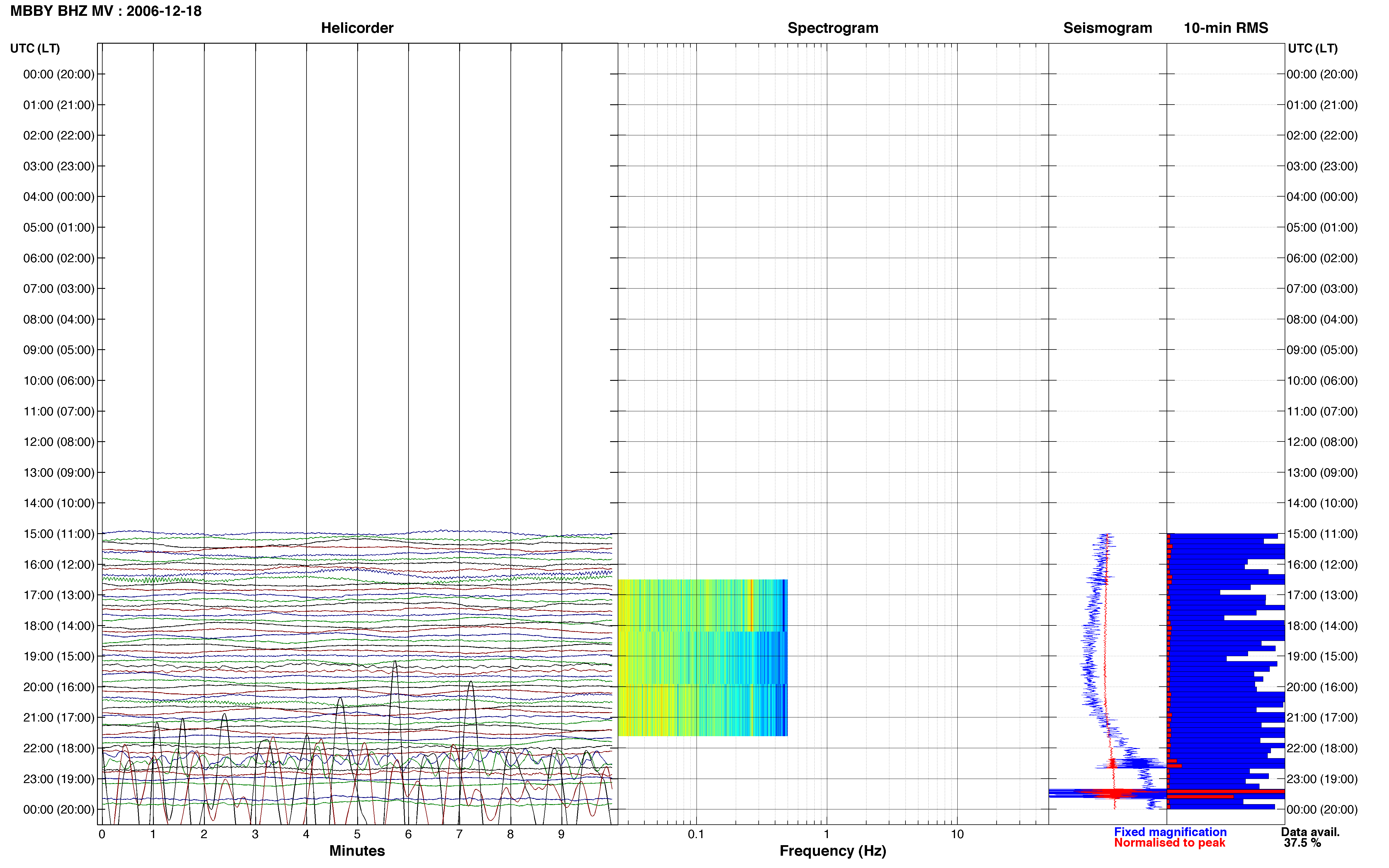Viewport: 1389px width, 868px height.
Task: Click left axis label '15:00 (11:00)'
Action: coord(59,533)
